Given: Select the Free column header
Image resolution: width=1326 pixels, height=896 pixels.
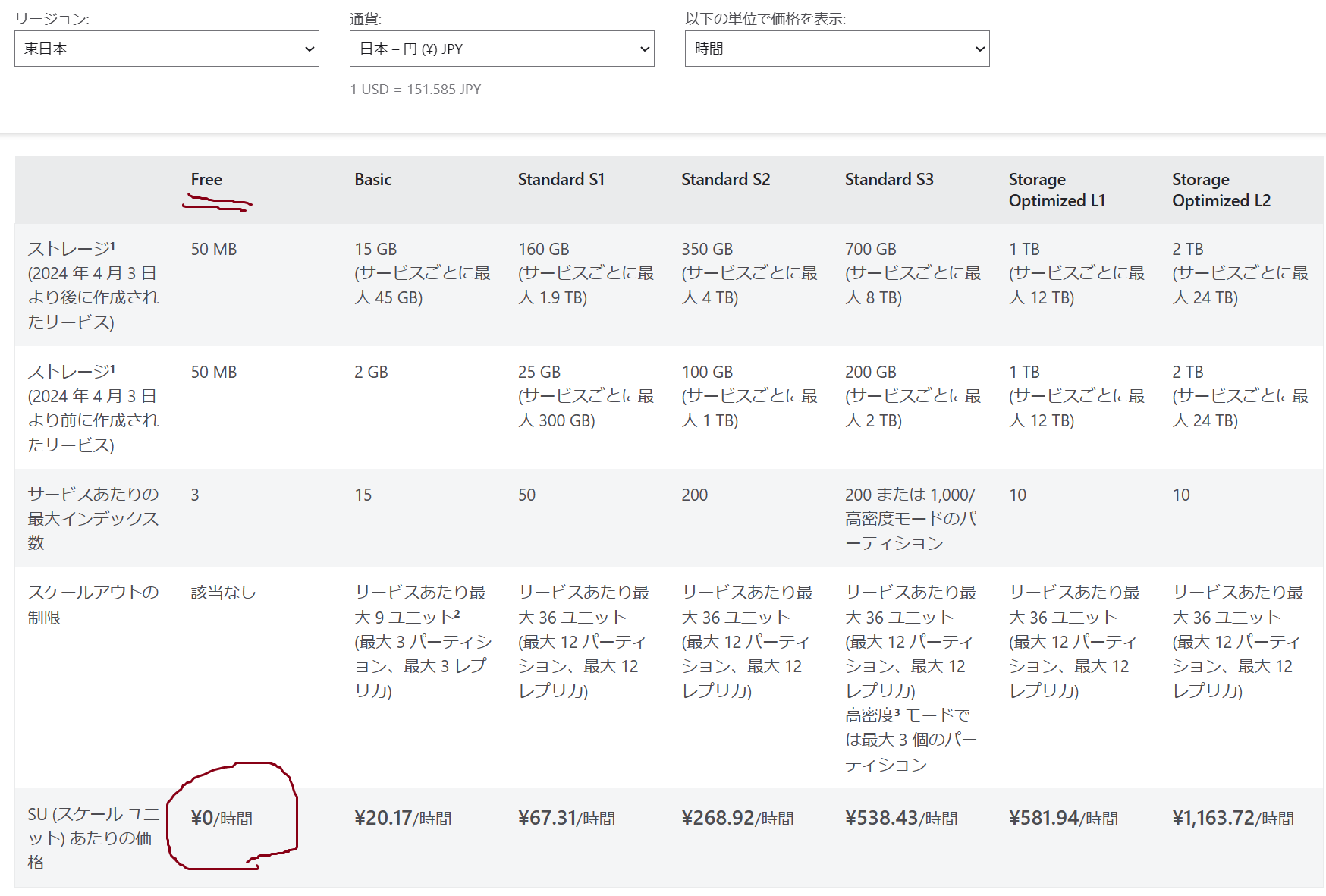Looking at the screenshot, I should [x=206, y=180].
